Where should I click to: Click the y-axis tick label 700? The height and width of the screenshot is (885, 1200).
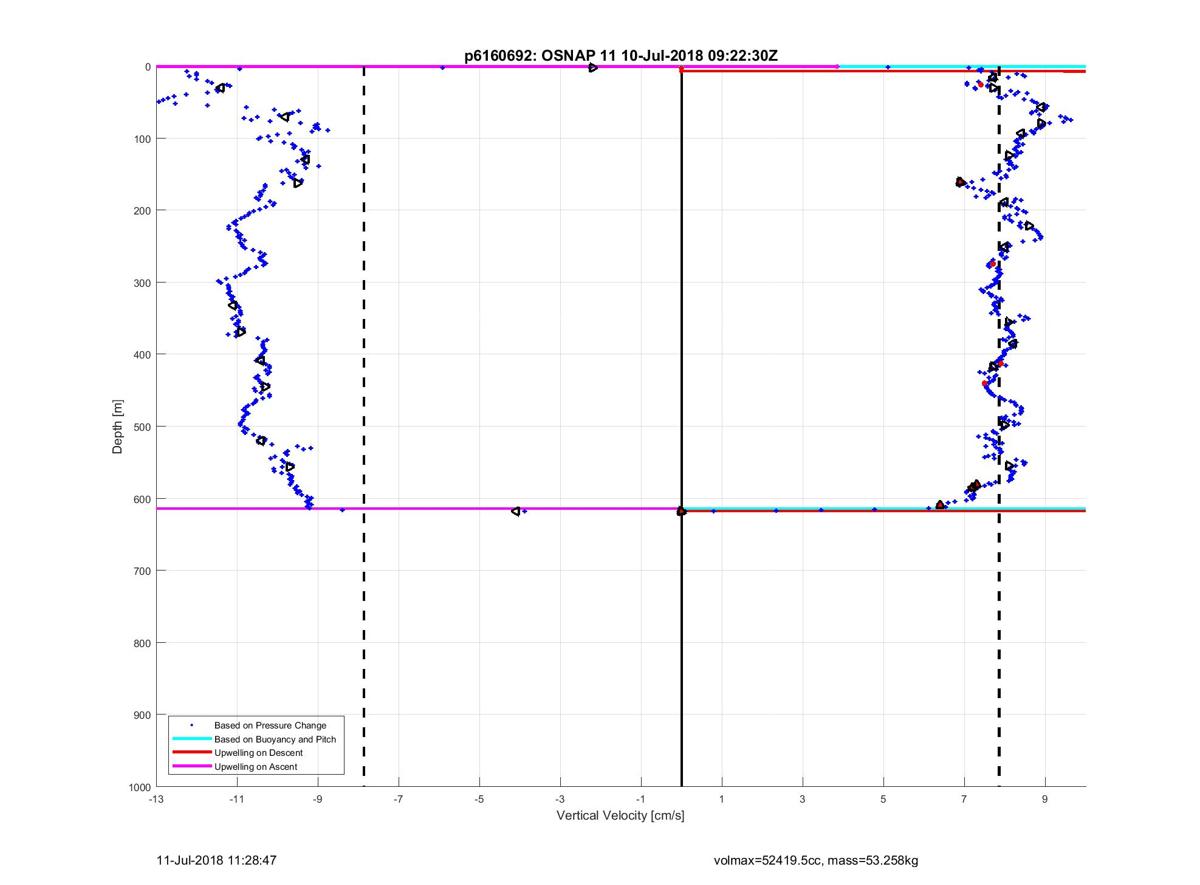[142, 571]
